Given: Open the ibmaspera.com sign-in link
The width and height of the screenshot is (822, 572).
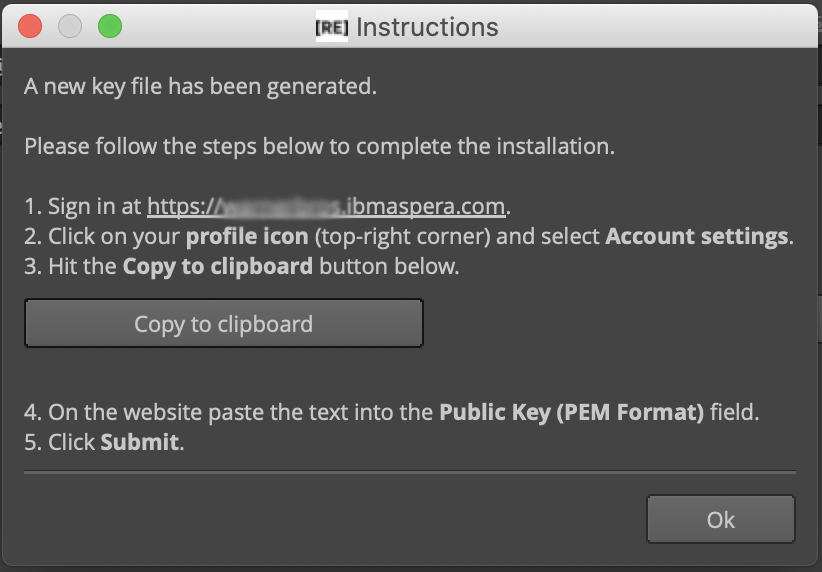Looking at the screenshot, I should pyautogui.click(x=326, y=207).
